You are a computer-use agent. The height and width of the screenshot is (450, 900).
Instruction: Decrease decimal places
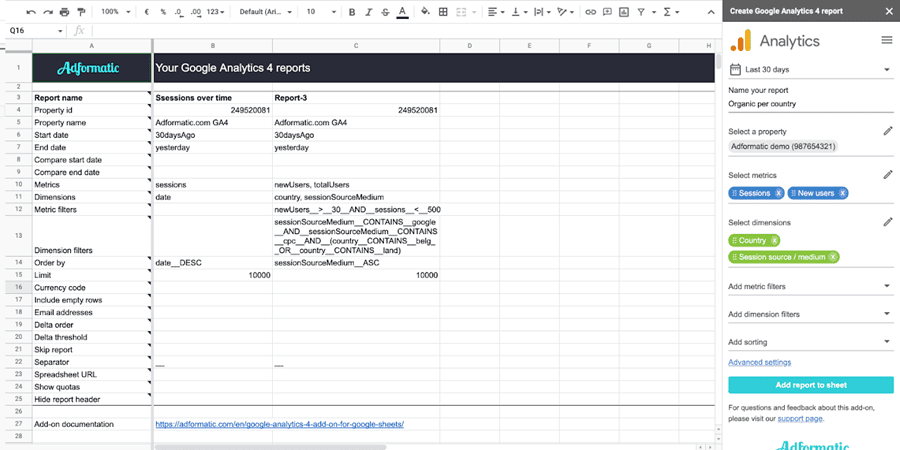tap(179, 11)
